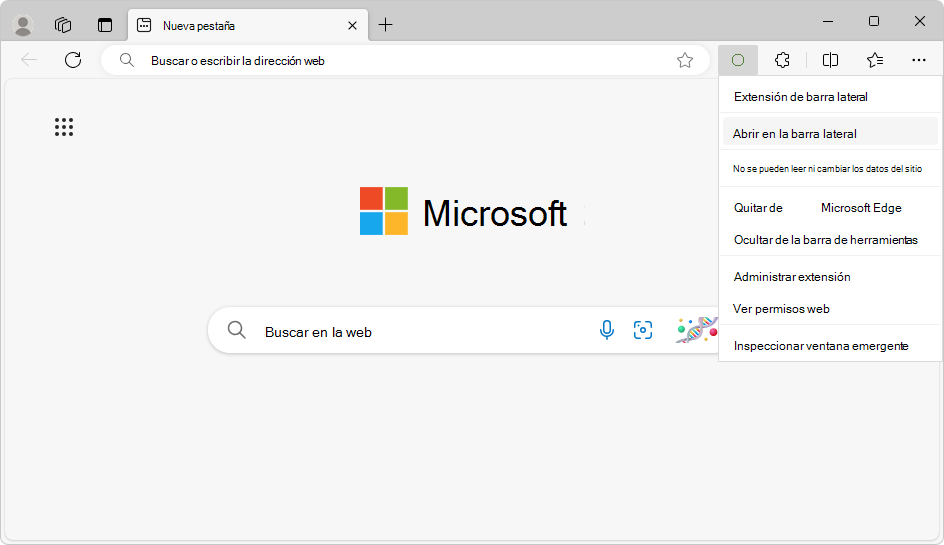944x545 pixels.
Task: Choose Inspeccionar ventana emergente
Action: 831,346
